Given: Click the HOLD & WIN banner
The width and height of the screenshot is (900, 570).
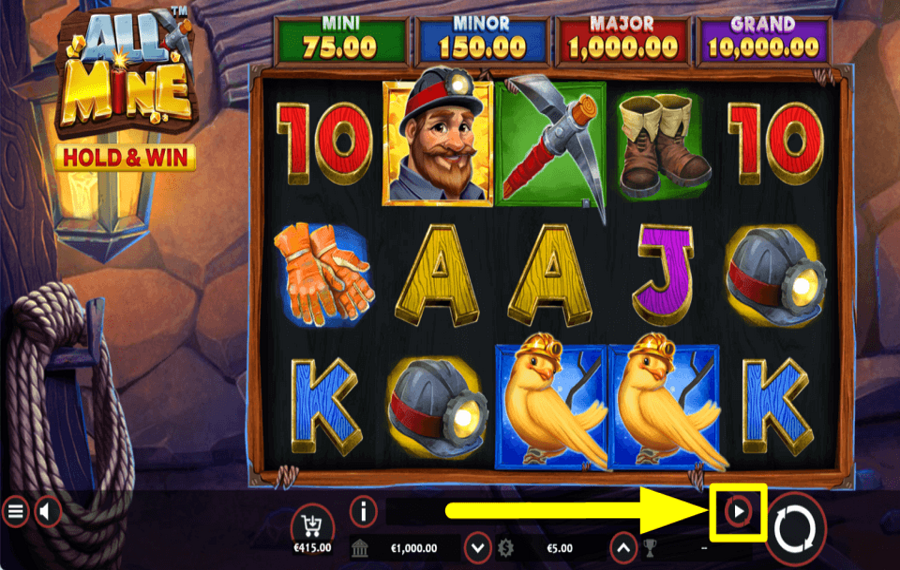Looking at the screenshot, I should (125, 158).
